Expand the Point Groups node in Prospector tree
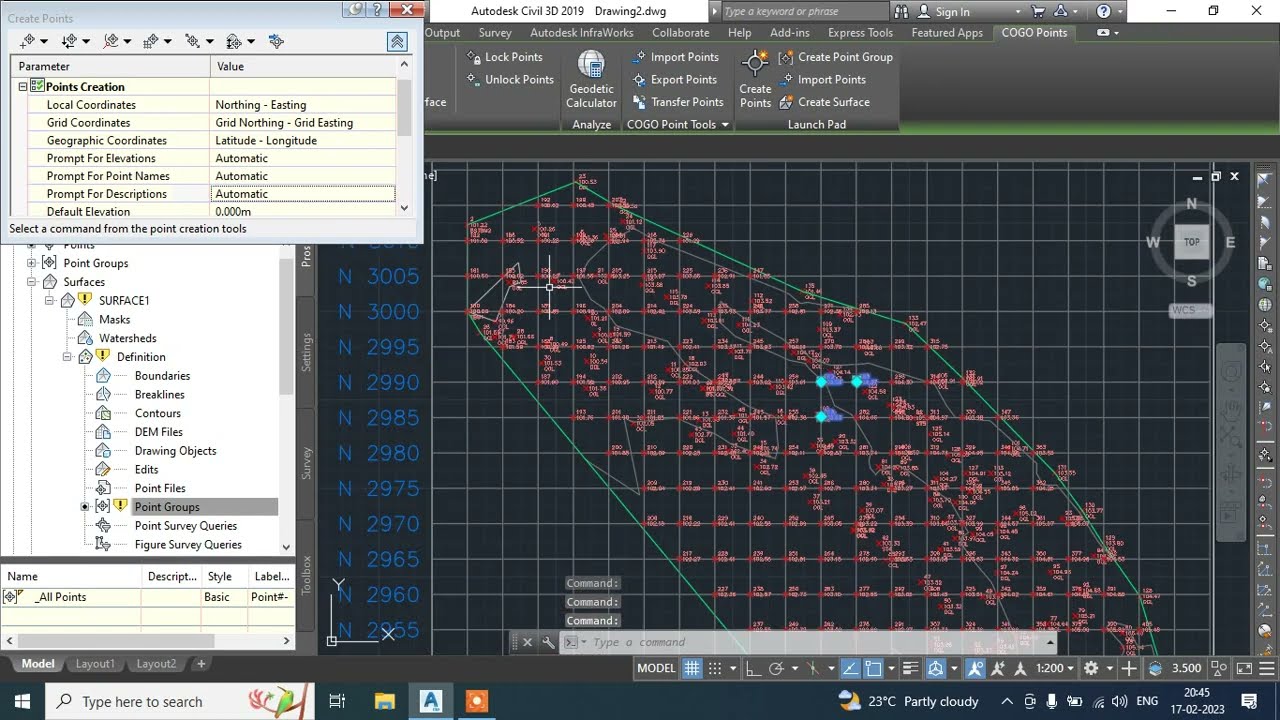This screenshot has height=720, width=1280. click(31, 263)
